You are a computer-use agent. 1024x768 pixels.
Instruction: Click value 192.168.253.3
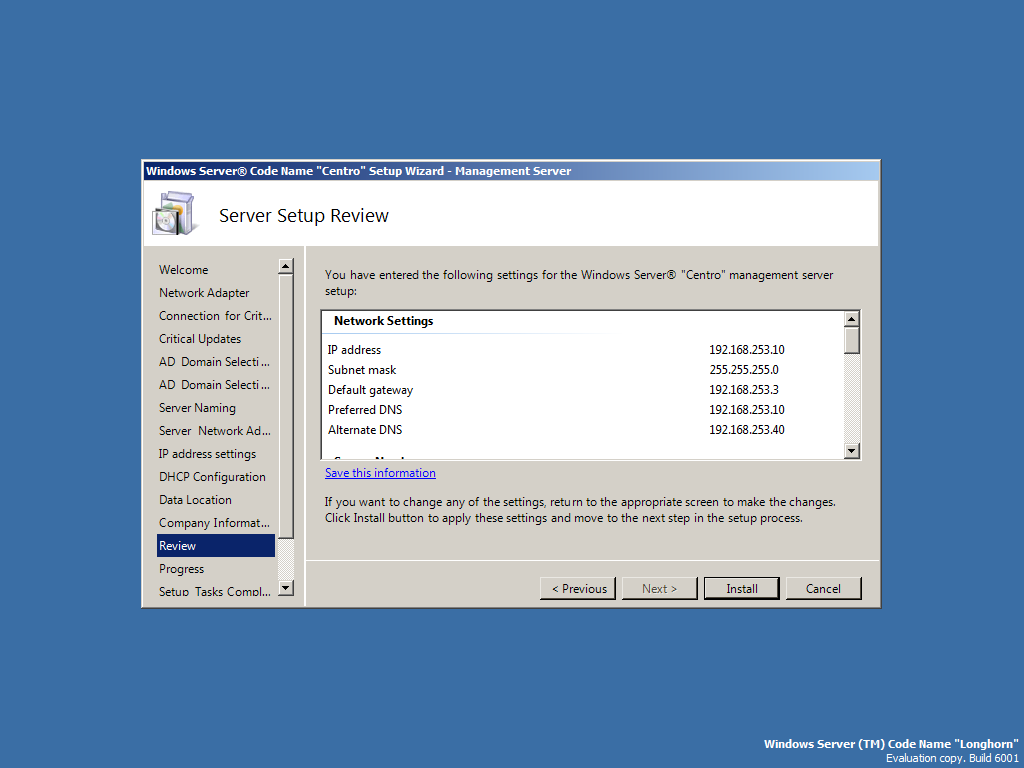coord(744,390)
